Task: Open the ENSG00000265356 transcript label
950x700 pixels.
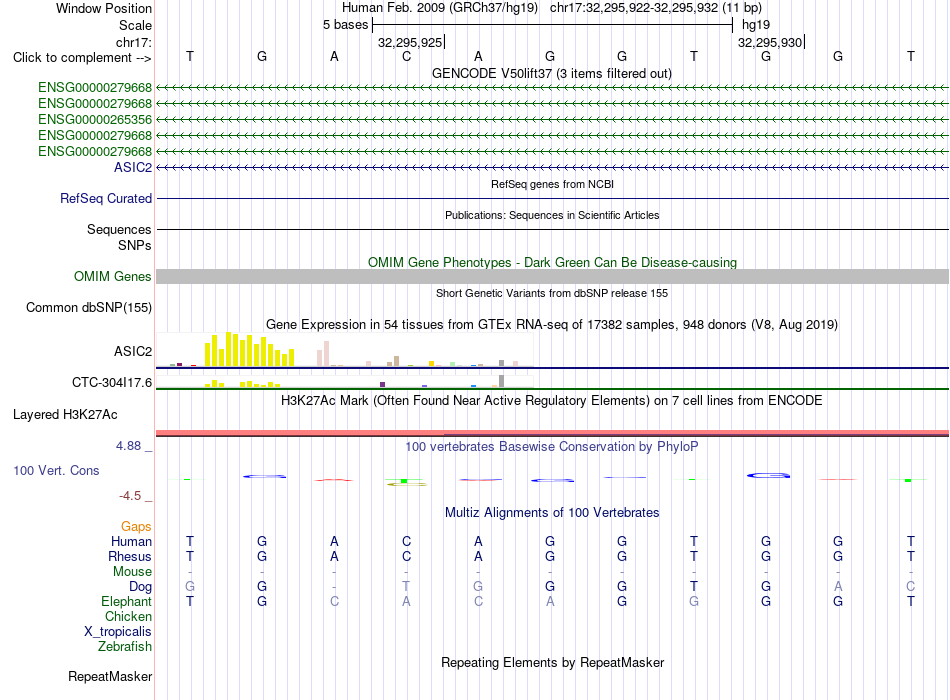Action: pos(95,119)
